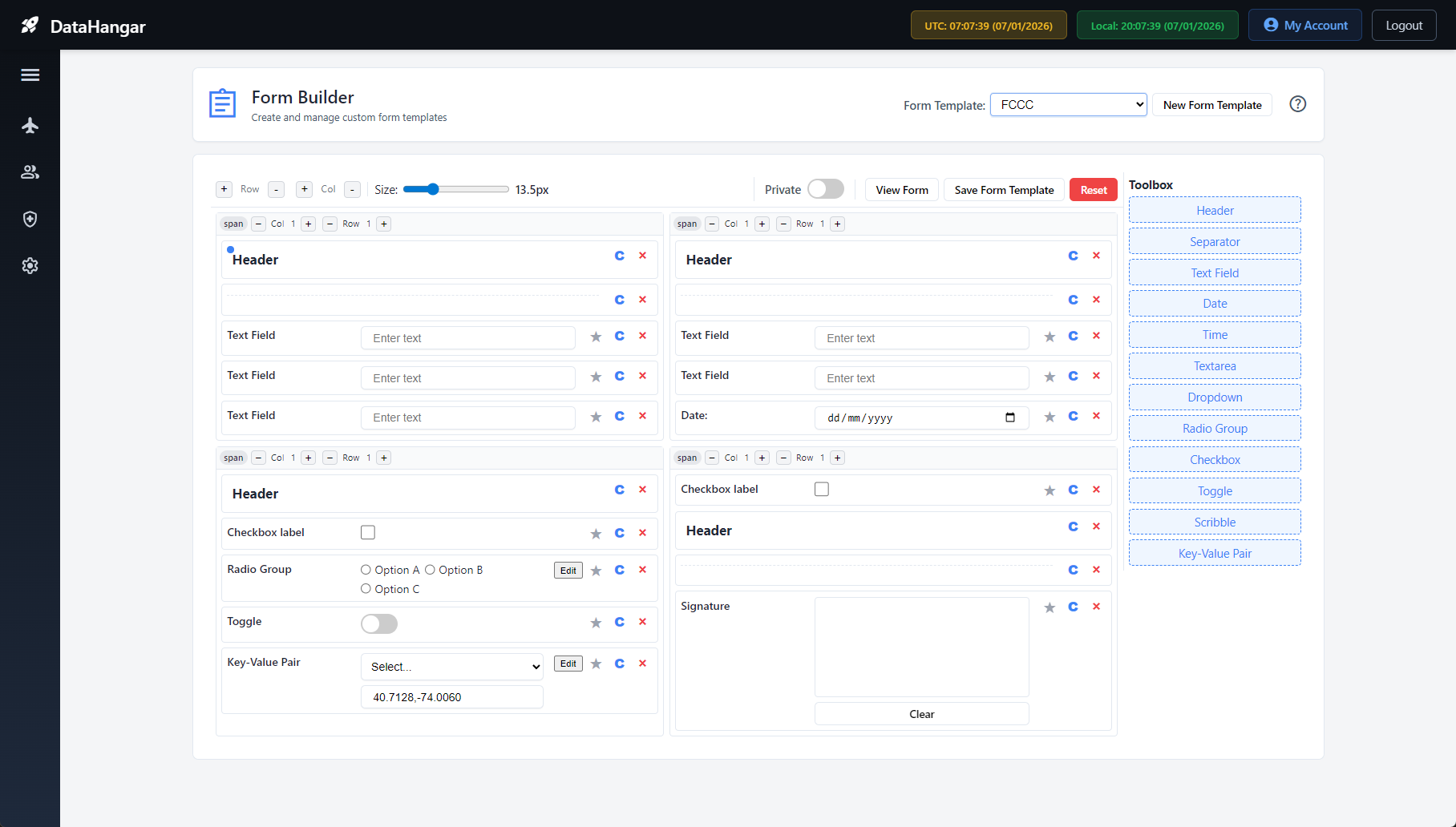Create a New Form Template
This screenshot has height=827, width=1456.
click(1211, 104)
